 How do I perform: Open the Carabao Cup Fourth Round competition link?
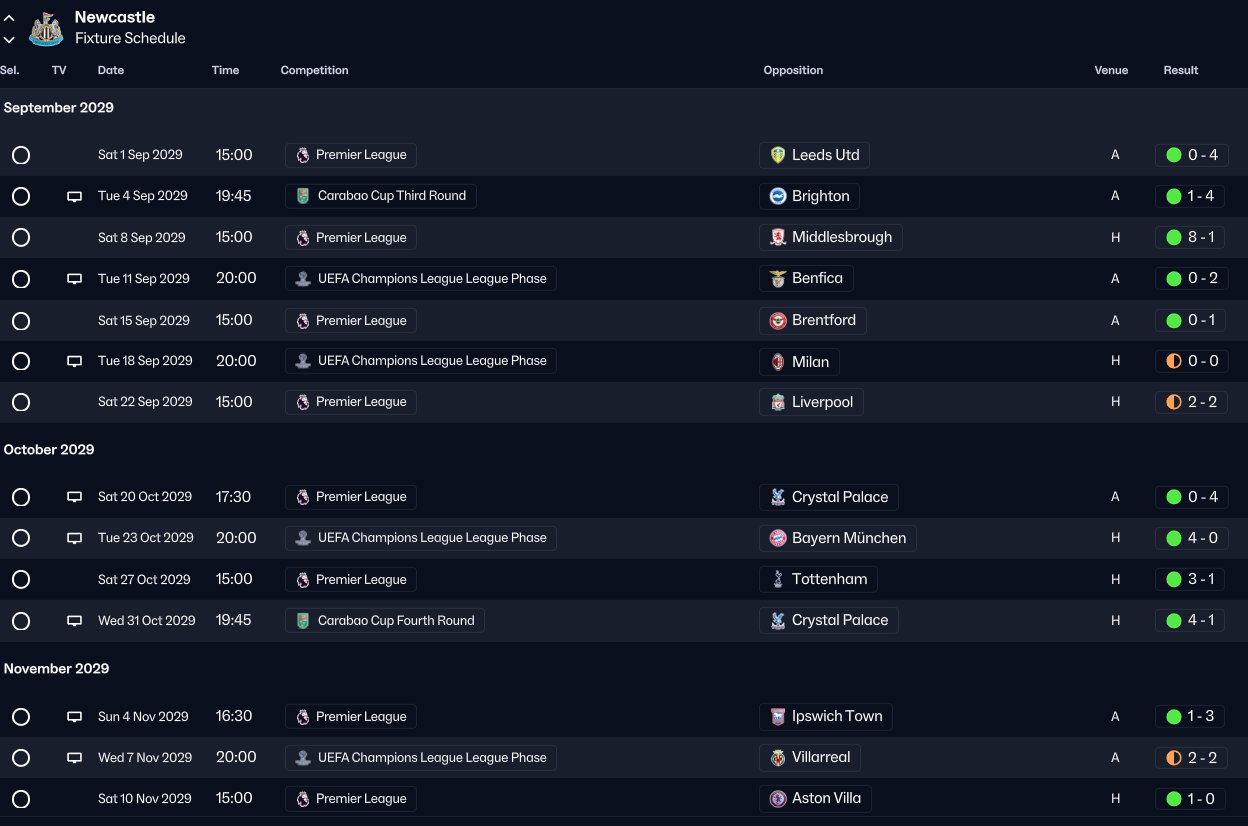(385, 620)
